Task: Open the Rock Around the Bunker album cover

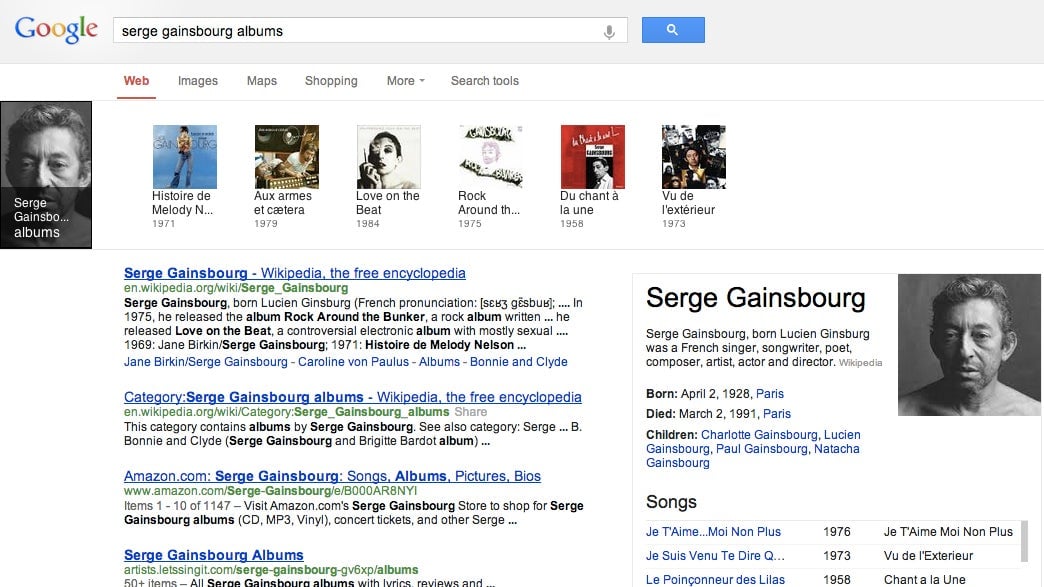Action: click(491, 157)
